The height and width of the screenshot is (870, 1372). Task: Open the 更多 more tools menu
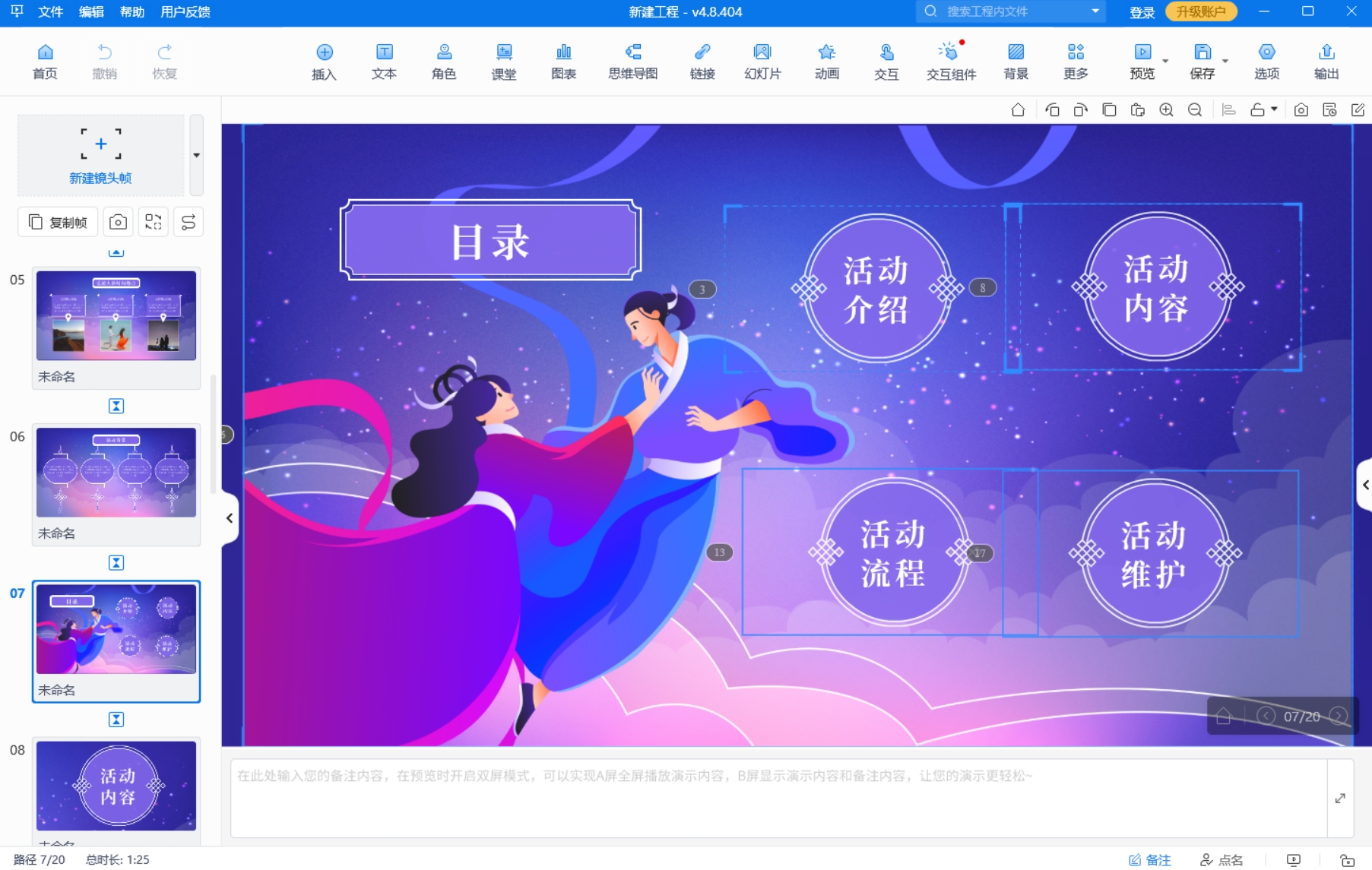(x=1076, y=61)
